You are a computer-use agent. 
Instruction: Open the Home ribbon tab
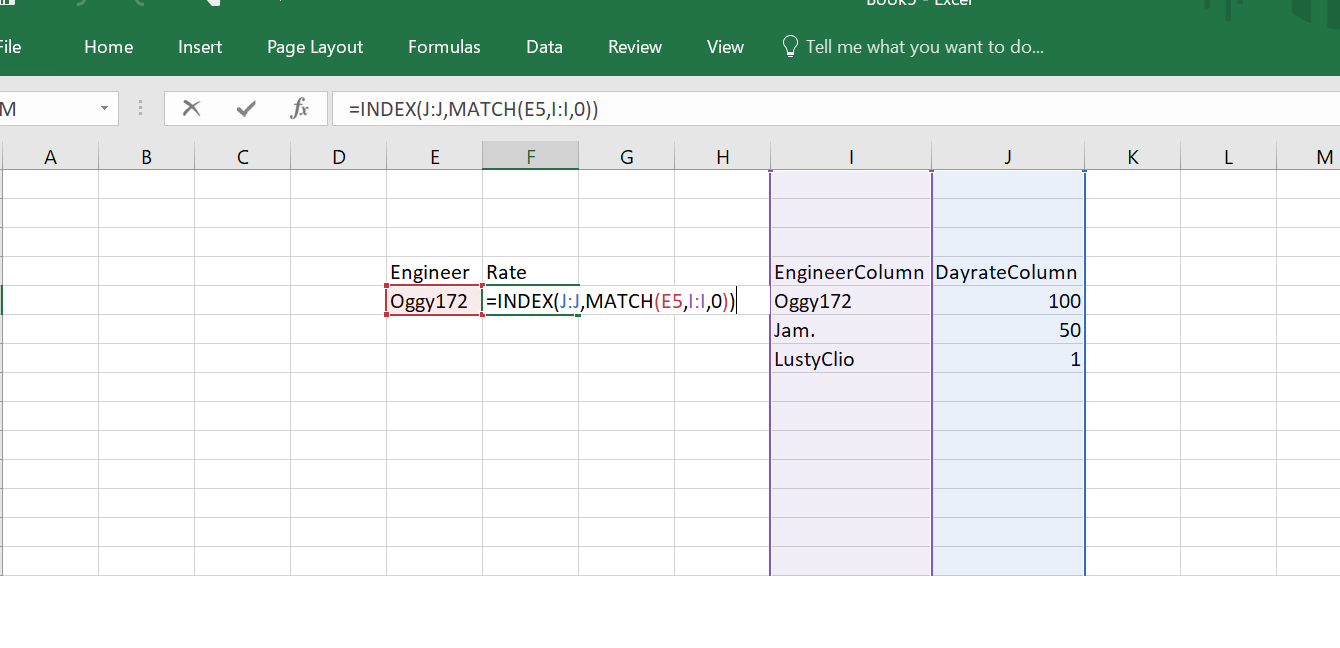coord(109,47)
